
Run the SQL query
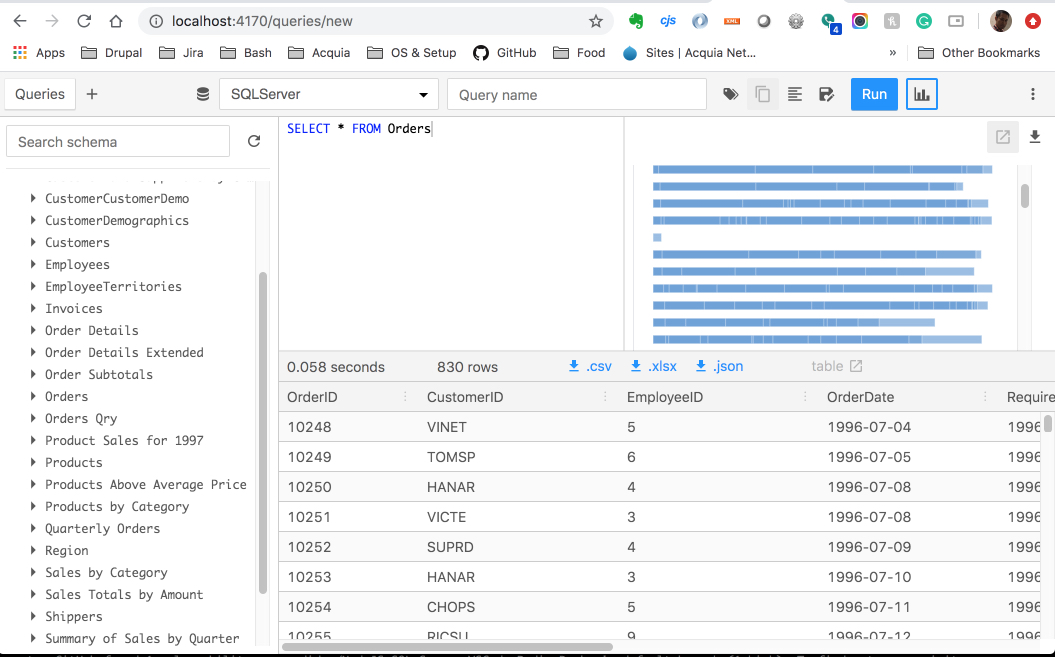pos(874,94)
